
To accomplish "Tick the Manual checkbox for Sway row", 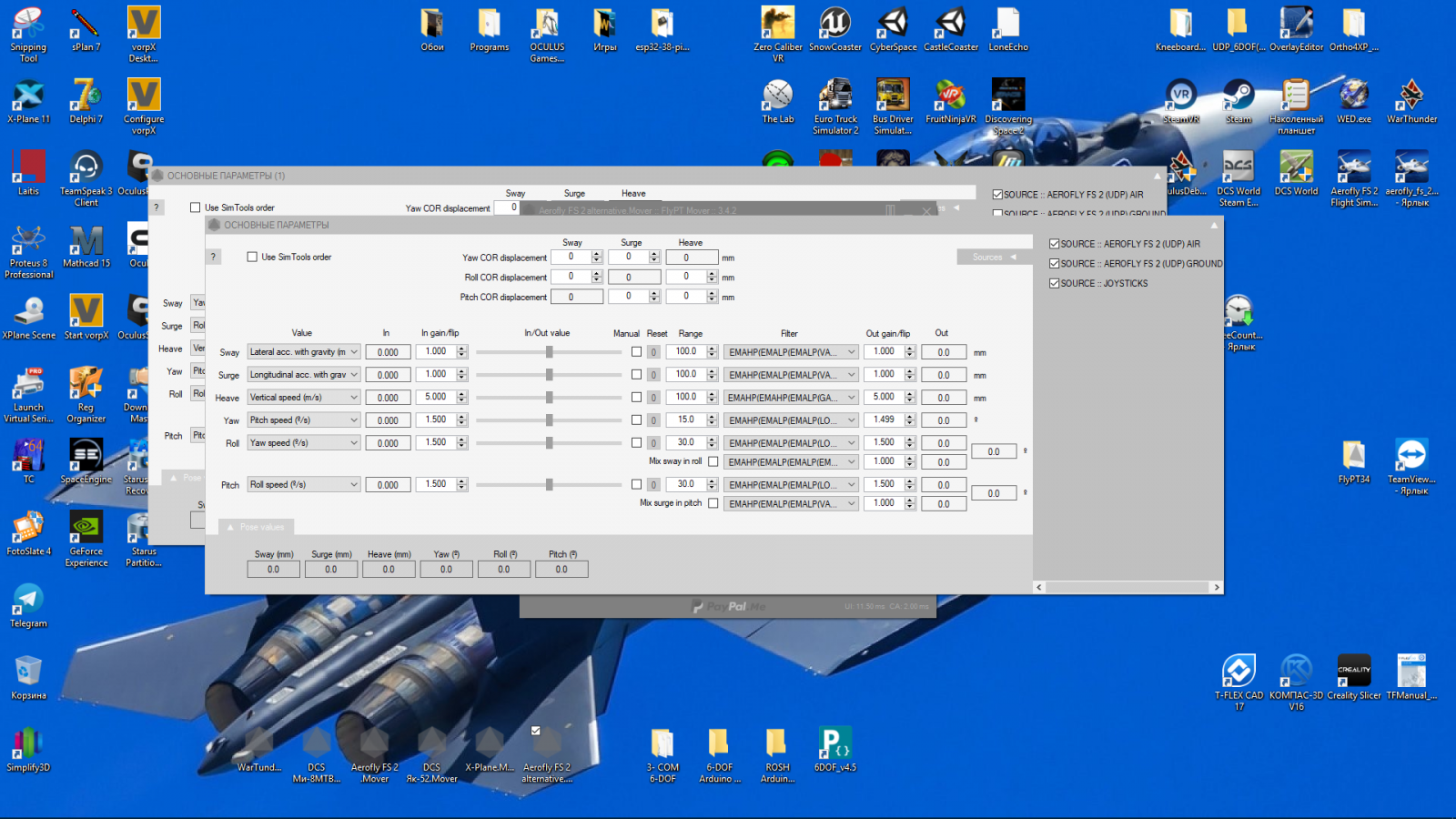I will click(636, 351).
